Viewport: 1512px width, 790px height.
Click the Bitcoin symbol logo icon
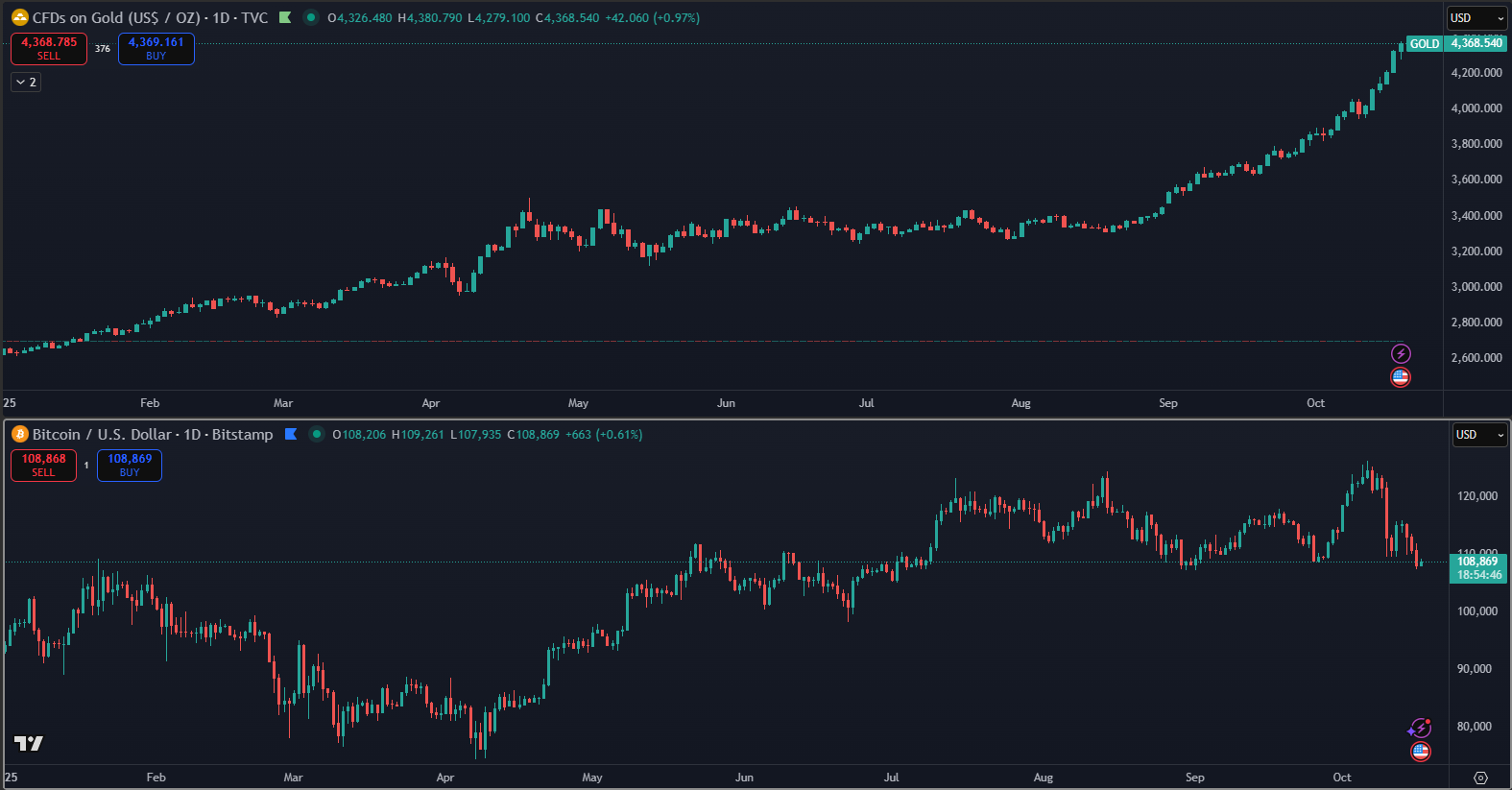[19, 435]
